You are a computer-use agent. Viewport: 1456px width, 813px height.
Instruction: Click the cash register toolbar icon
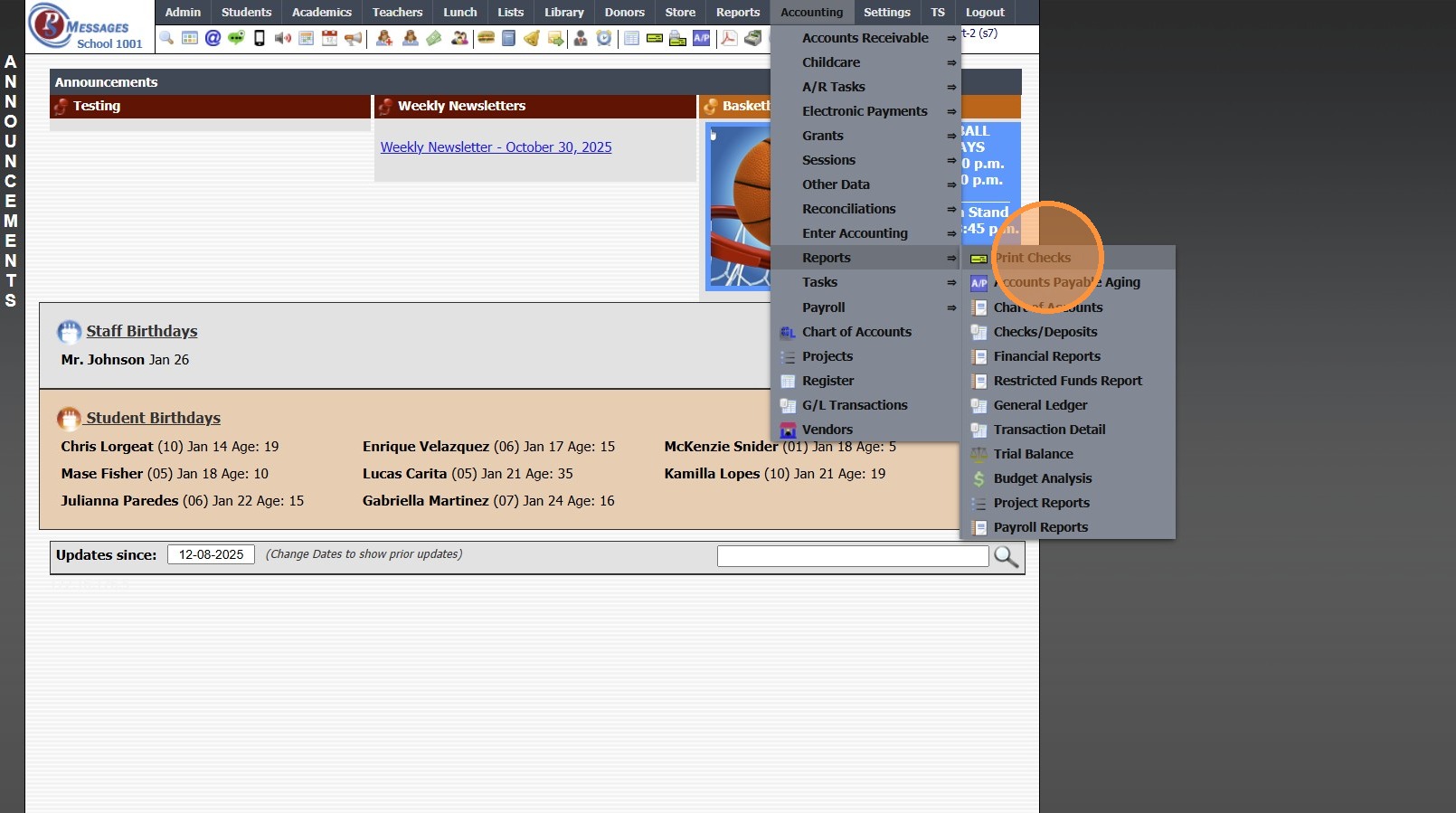pos(752,38)
